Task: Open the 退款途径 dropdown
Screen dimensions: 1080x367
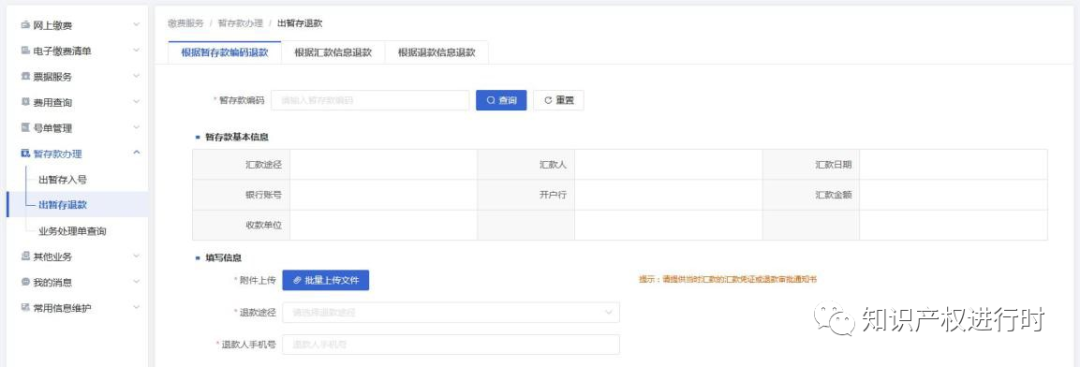Action: click(x=450, y=313)
